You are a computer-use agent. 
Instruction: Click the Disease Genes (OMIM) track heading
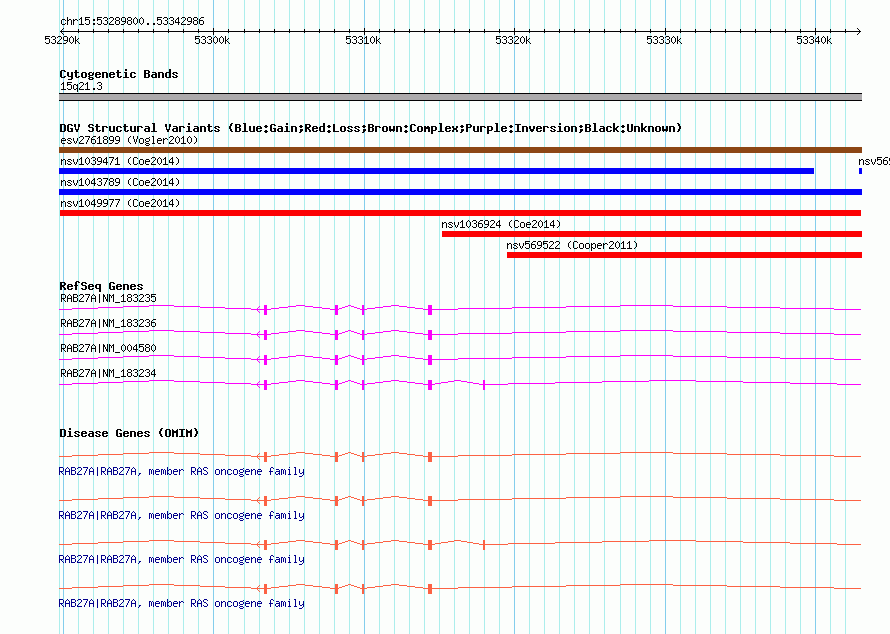(x=129, y=433)
